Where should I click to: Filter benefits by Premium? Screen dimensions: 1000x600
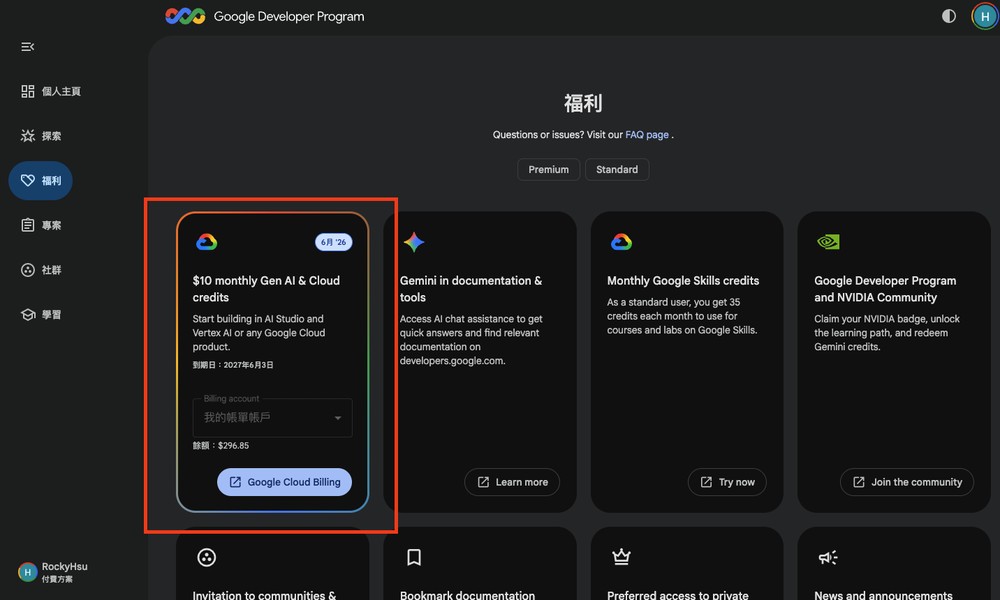(548, 170)
